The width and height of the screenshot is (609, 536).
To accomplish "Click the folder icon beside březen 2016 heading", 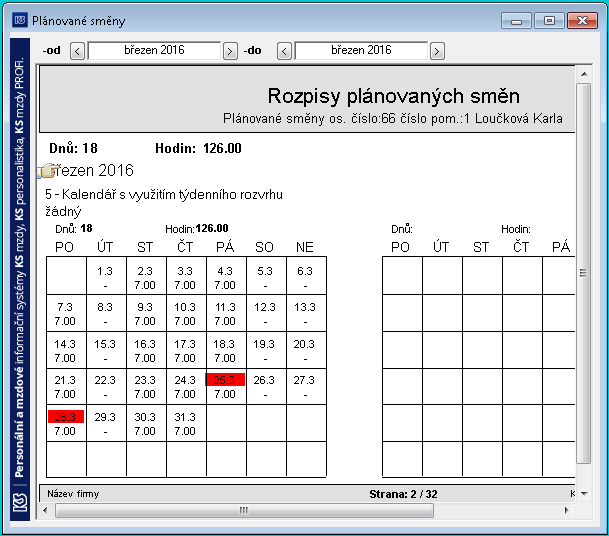I will click(x=48, y=170).
